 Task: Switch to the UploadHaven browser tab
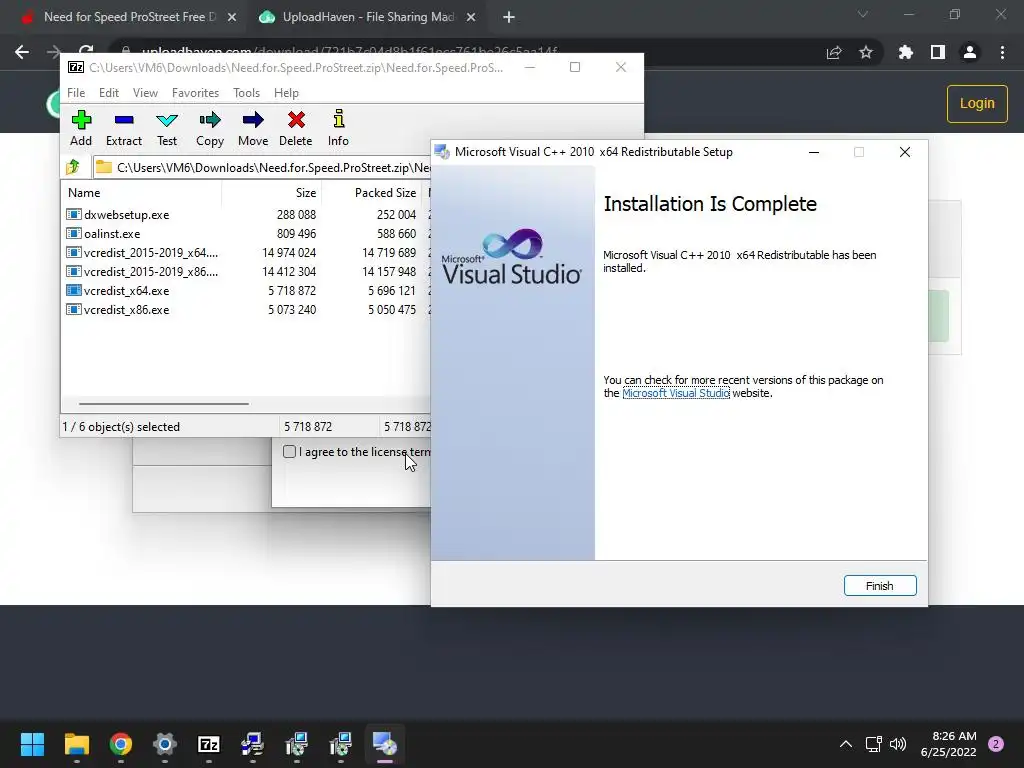366,17
